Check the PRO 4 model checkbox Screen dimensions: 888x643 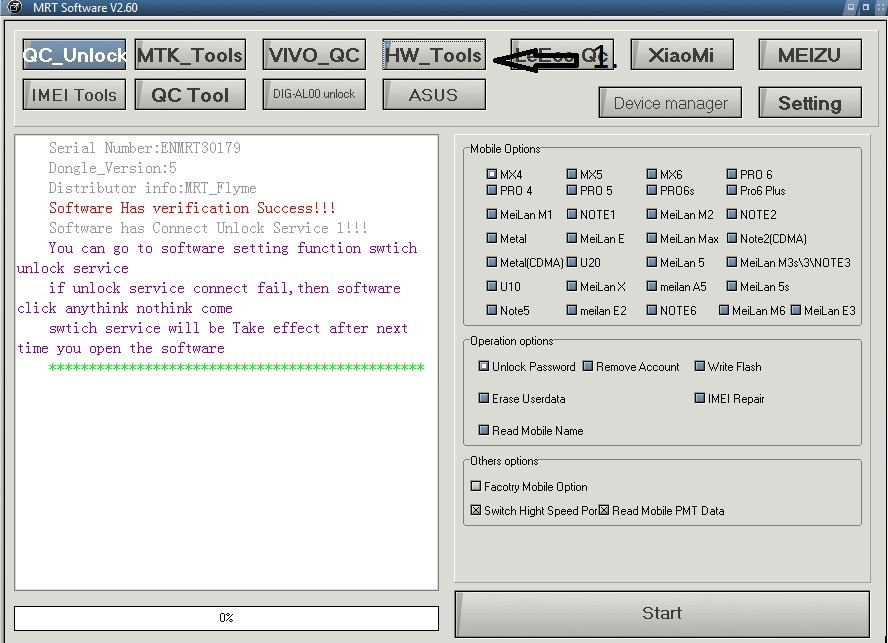click(x=492, y=190)
